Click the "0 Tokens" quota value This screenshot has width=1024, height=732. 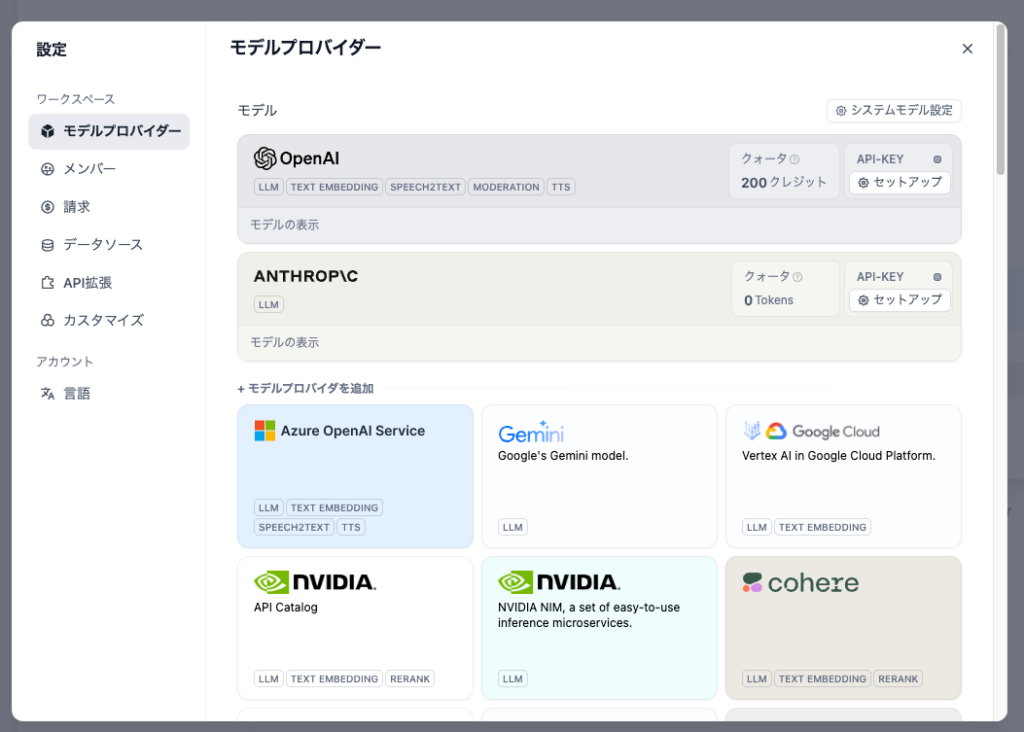(x=769, y=300)
